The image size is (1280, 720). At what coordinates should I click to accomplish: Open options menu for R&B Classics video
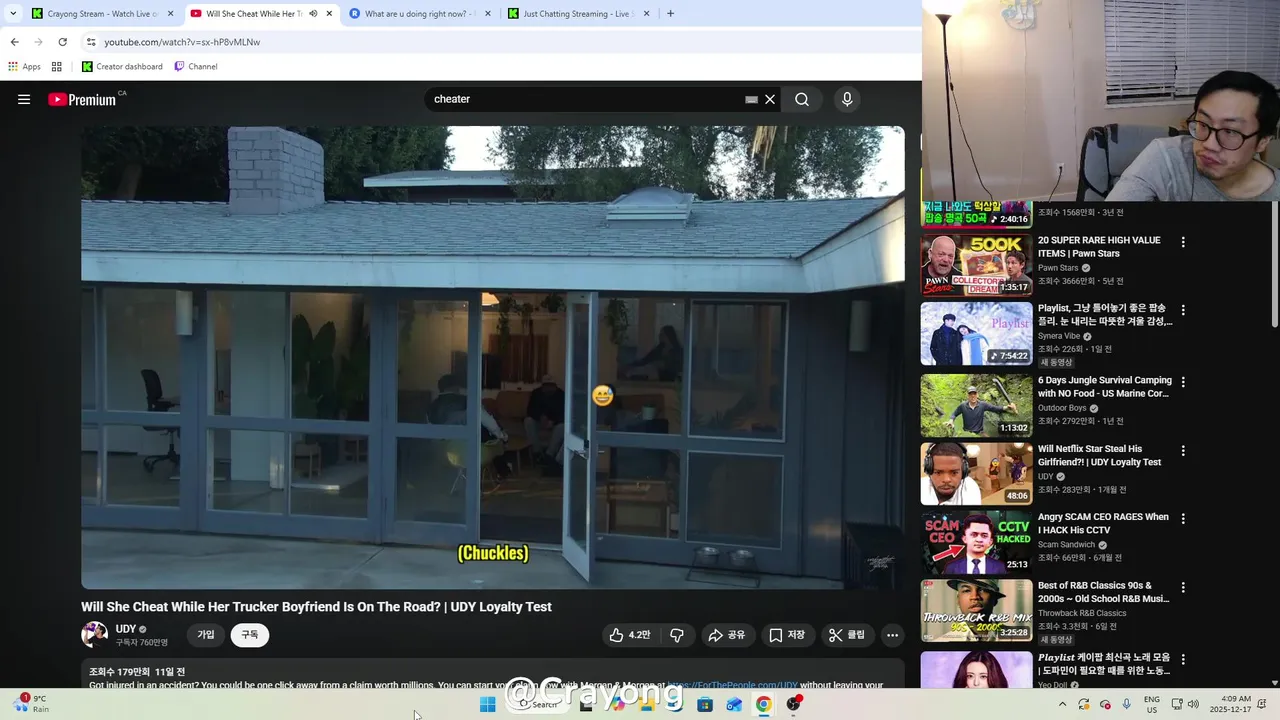pyautogui.click(x=1183, y=587)
